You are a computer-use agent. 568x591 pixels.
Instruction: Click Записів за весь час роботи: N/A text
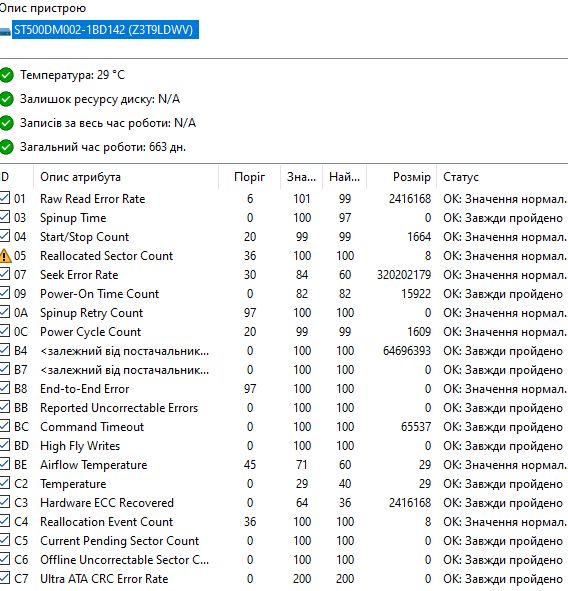pos(108,123)
